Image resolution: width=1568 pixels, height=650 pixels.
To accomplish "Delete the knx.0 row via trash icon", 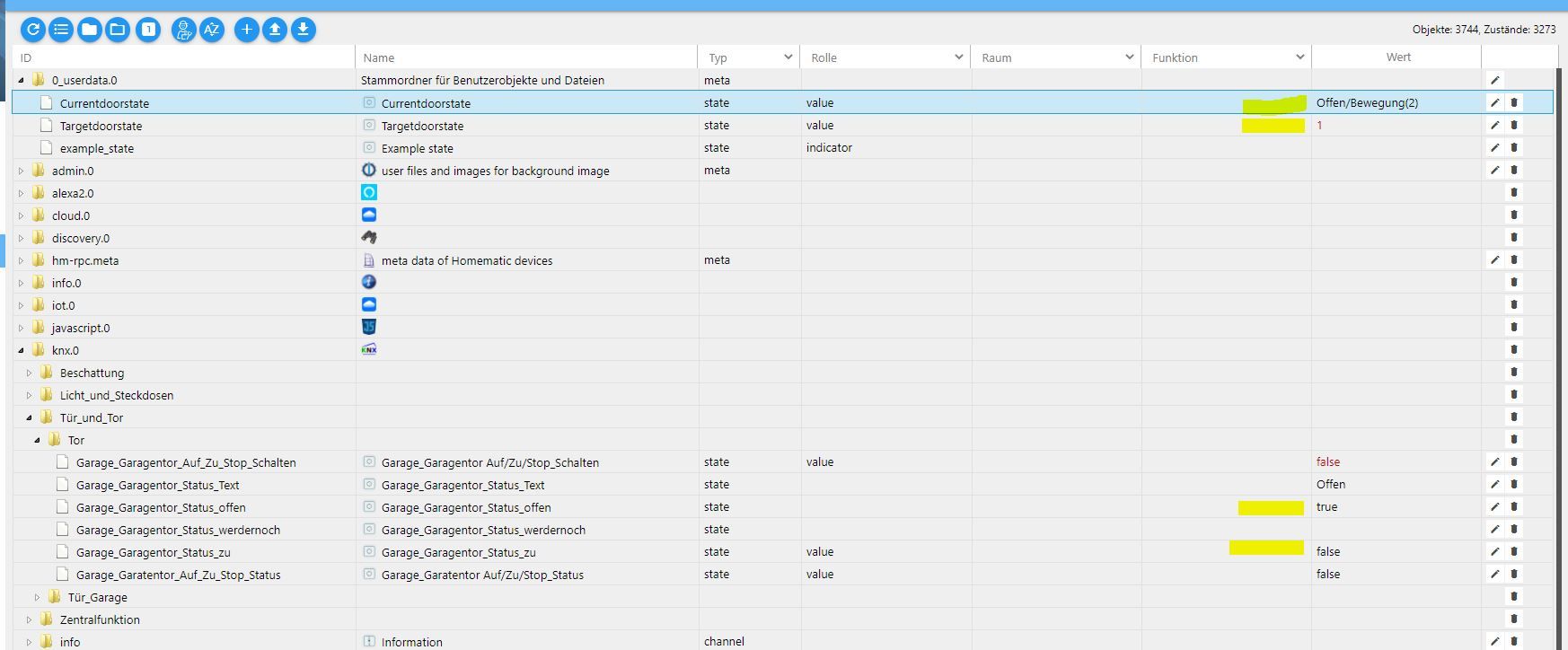I will point(1514,349).
